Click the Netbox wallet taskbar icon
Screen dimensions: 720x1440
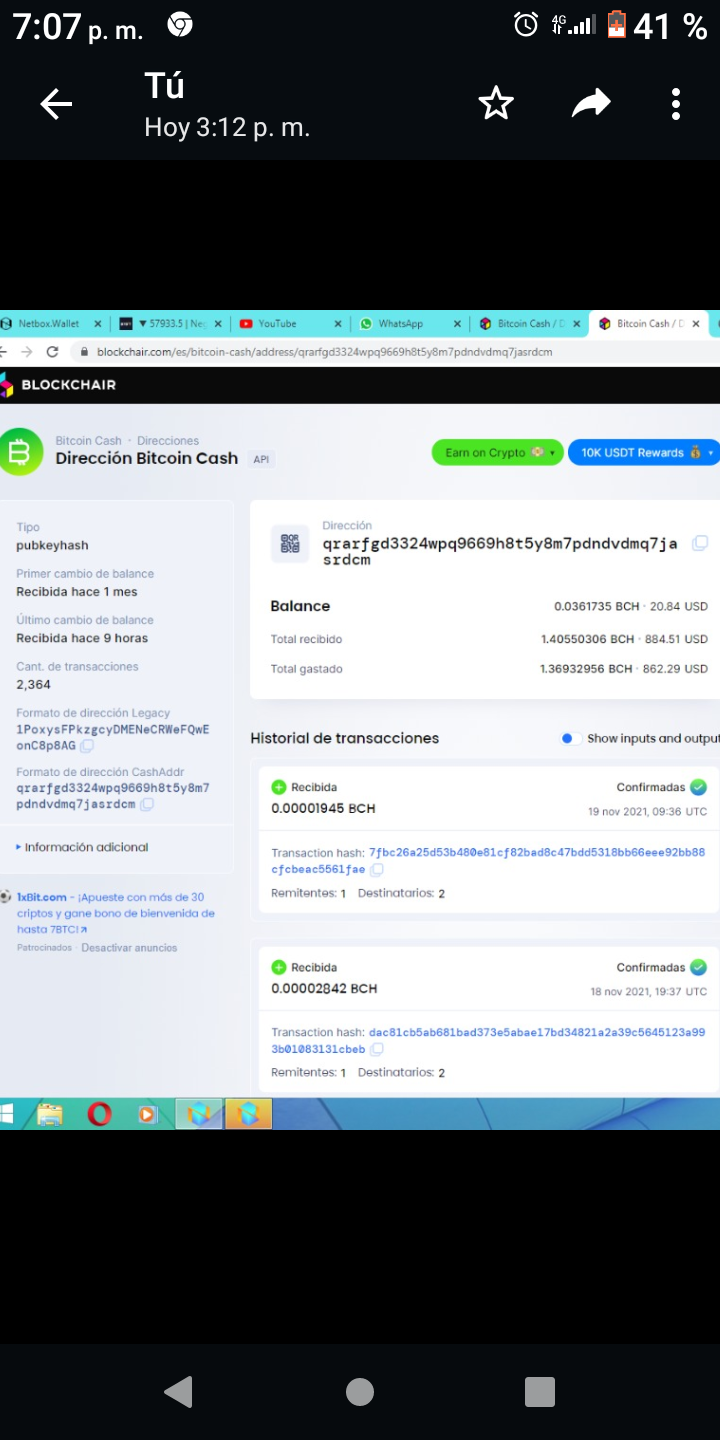[199, 1114]
